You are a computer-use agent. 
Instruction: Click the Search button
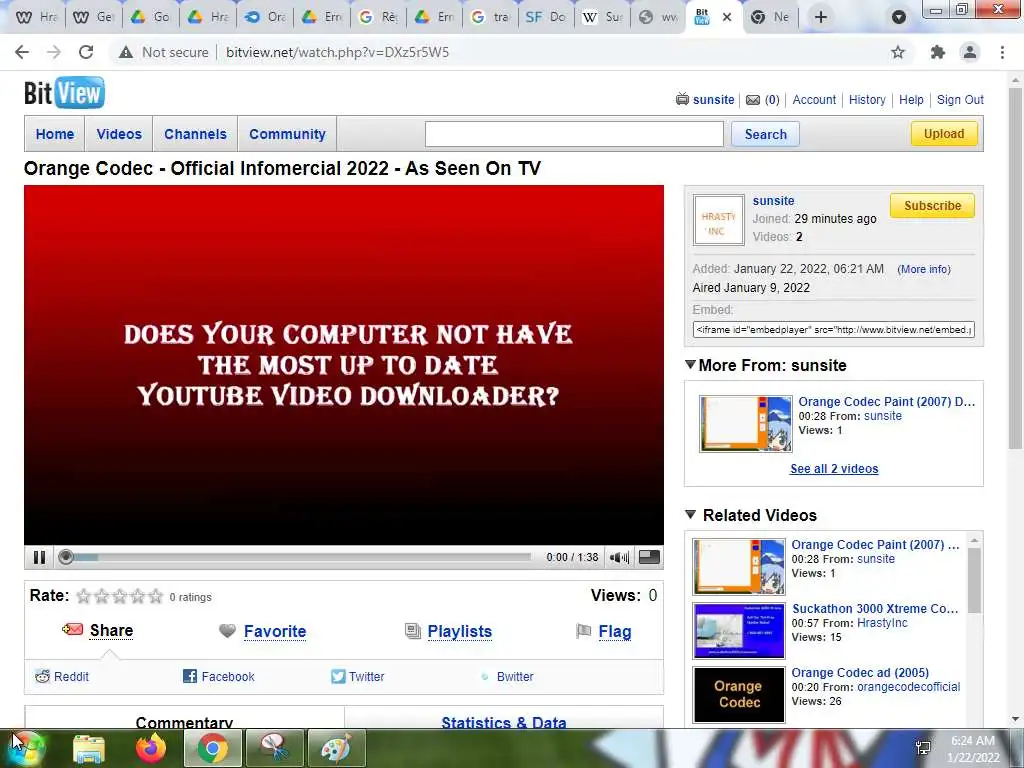tap(765, 134)
